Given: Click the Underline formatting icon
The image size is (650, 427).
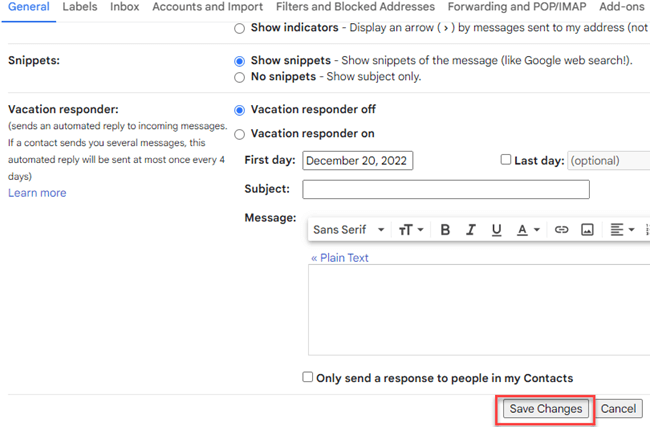Looking at the screenshot, I should click(x=496, y=230).
